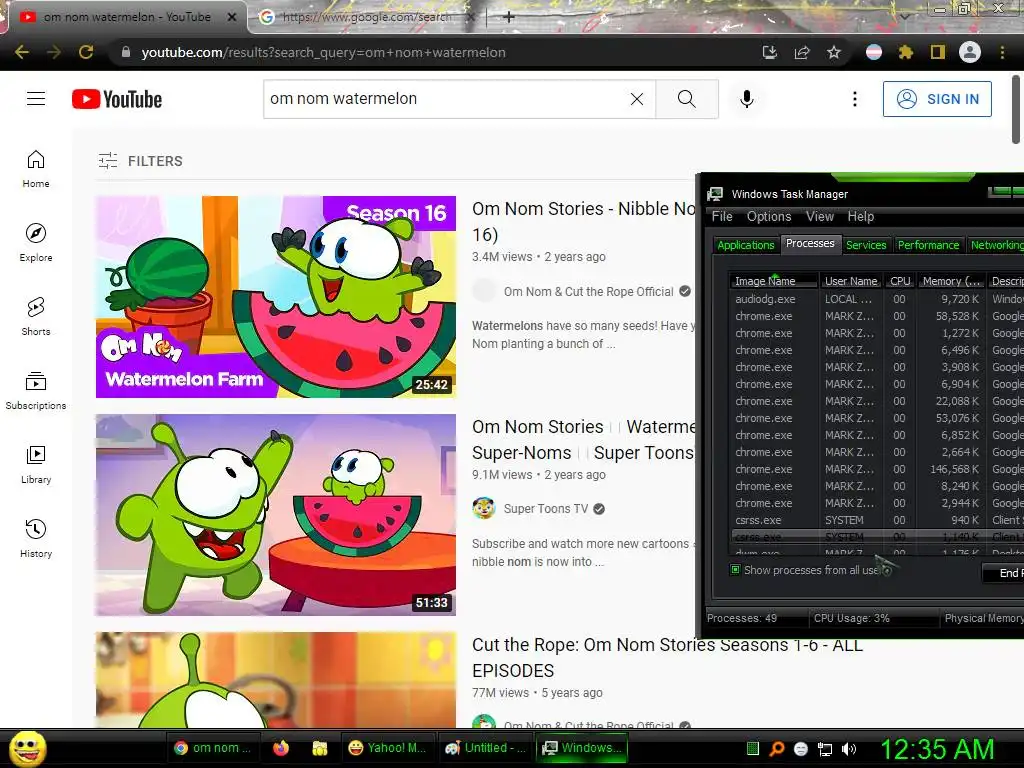This screenshot has width=1024, height=768.
Task: Run search with the magnifying glass button
Action: pos(686,99)
